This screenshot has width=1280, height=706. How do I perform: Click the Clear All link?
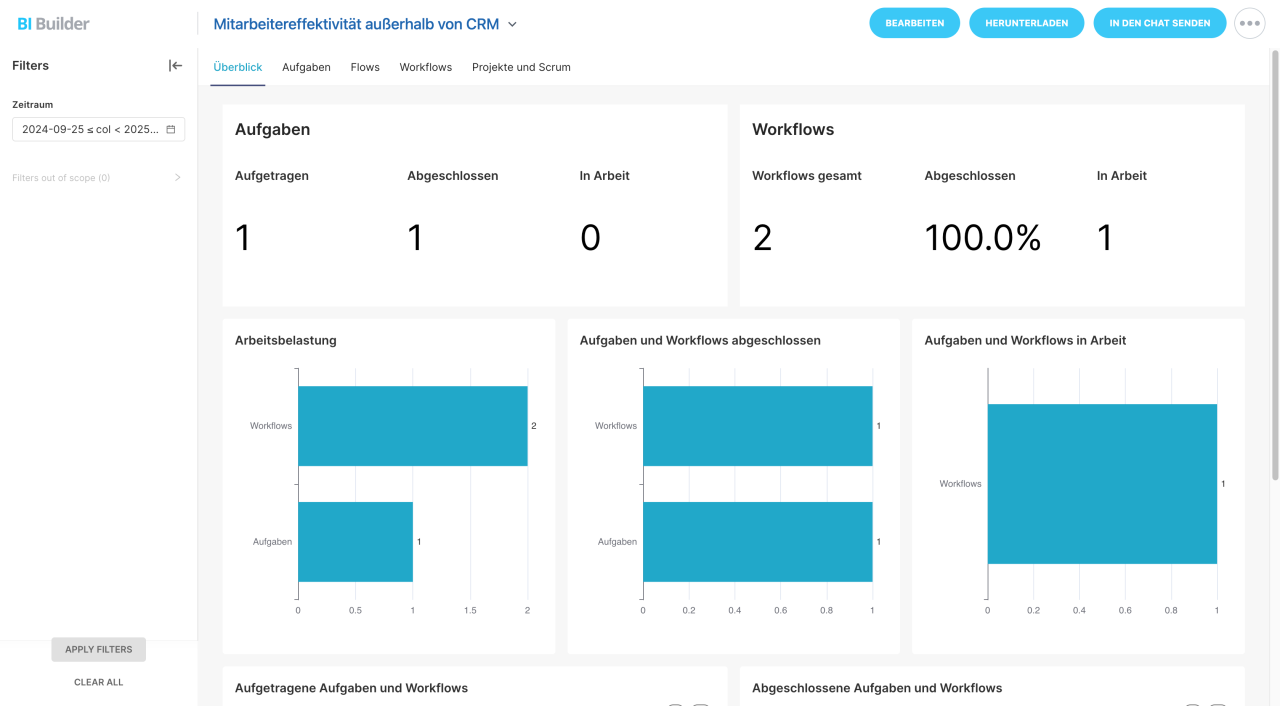click(99, 682)
